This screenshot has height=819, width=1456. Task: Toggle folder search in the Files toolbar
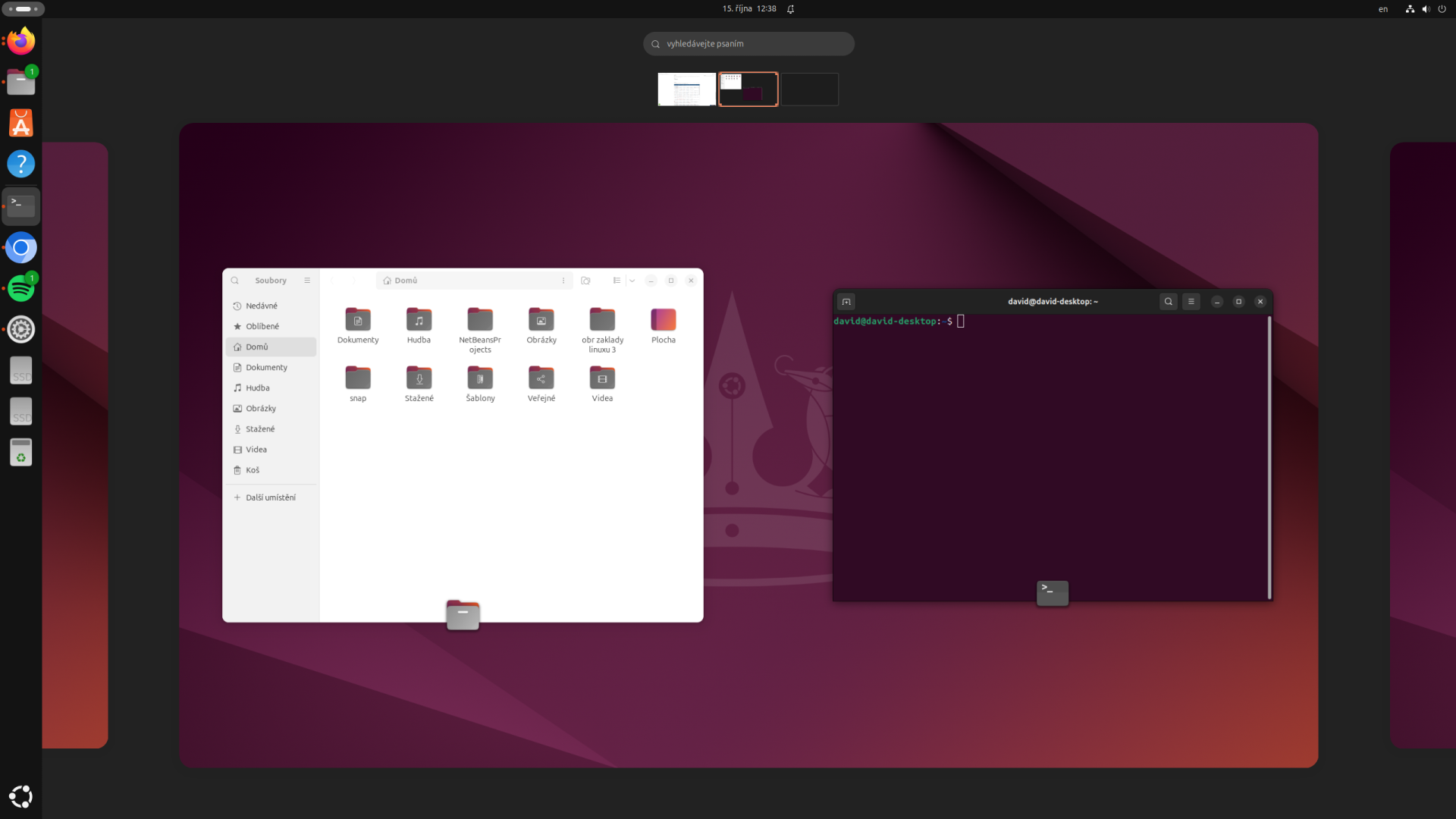585,280
